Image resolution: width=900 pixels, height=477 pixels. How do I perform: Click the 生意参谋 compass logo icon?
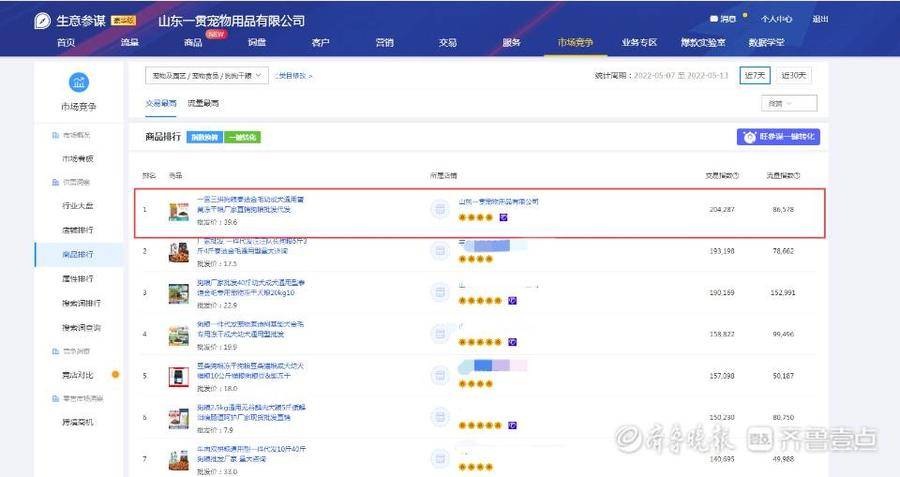pyautogui.click(x=42, y=21)
